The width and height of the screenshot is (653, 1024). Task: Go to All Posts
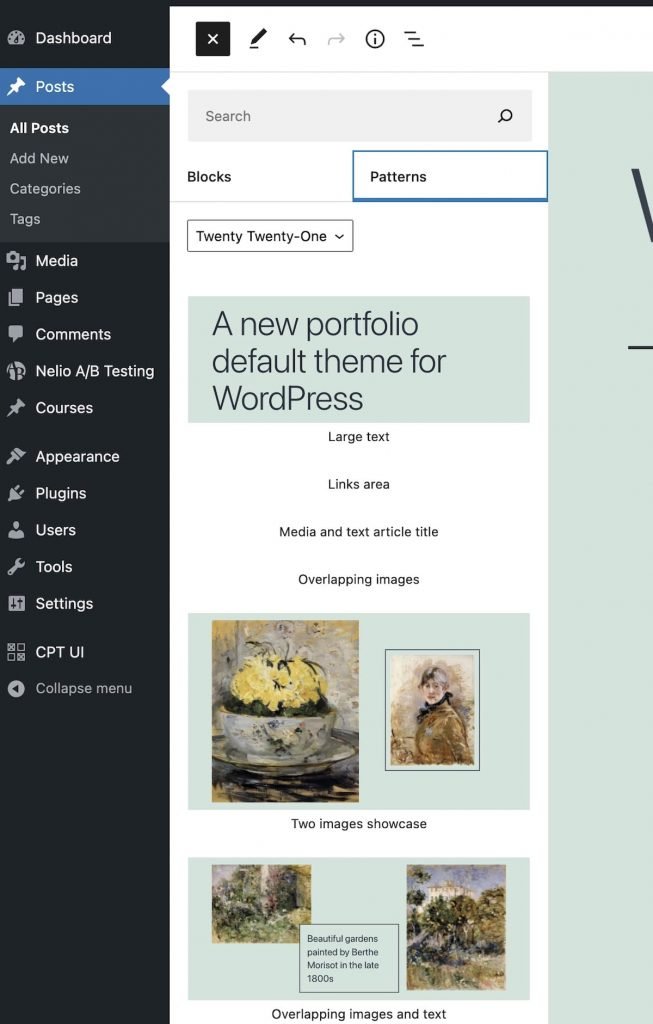[39, 128]
